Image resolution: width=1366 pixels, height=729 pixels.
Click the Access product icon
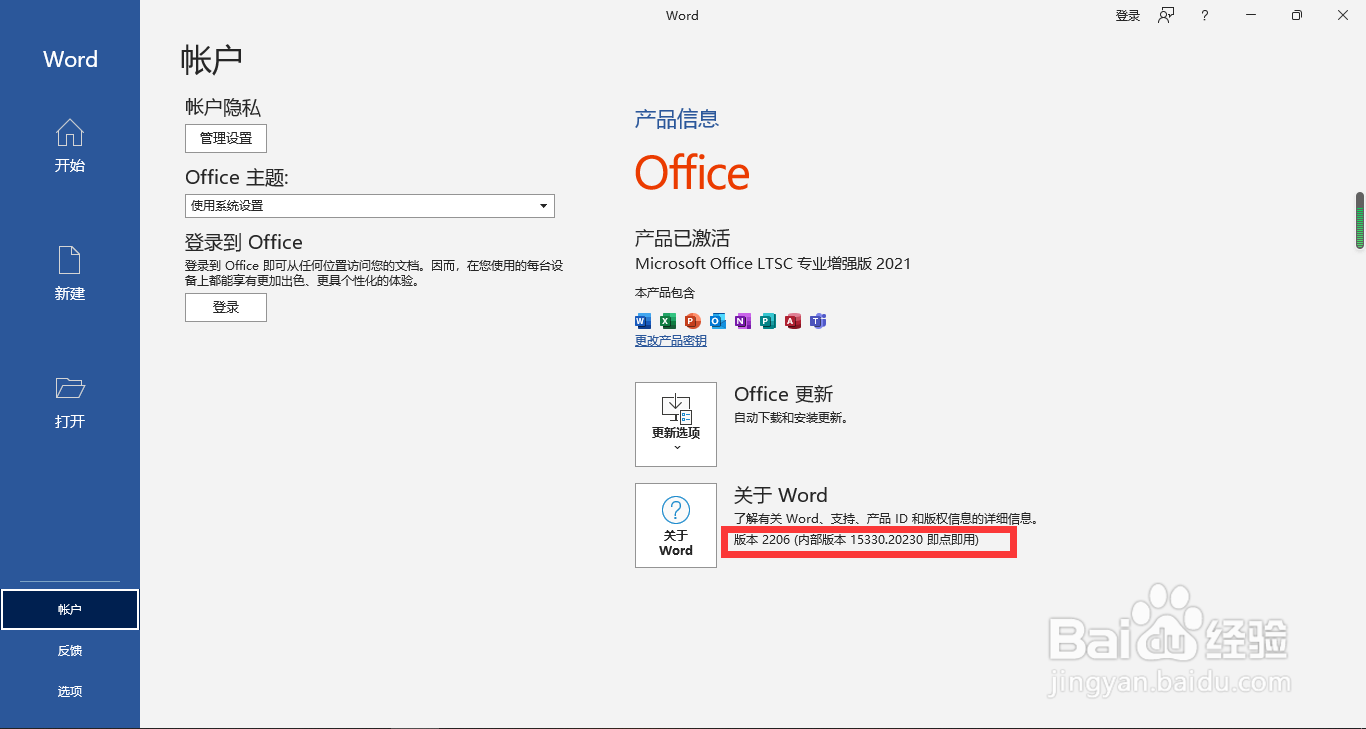pos(793,321)
